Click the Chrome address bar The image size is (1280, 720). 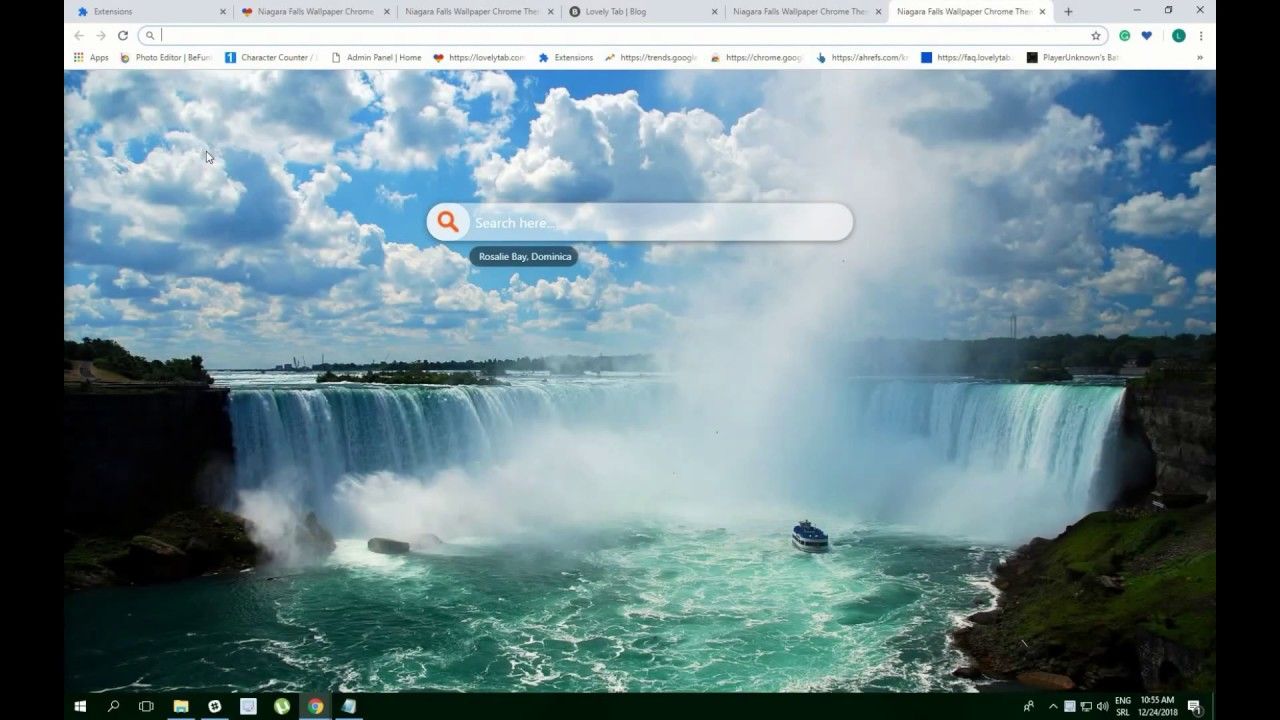click(620, 35)
